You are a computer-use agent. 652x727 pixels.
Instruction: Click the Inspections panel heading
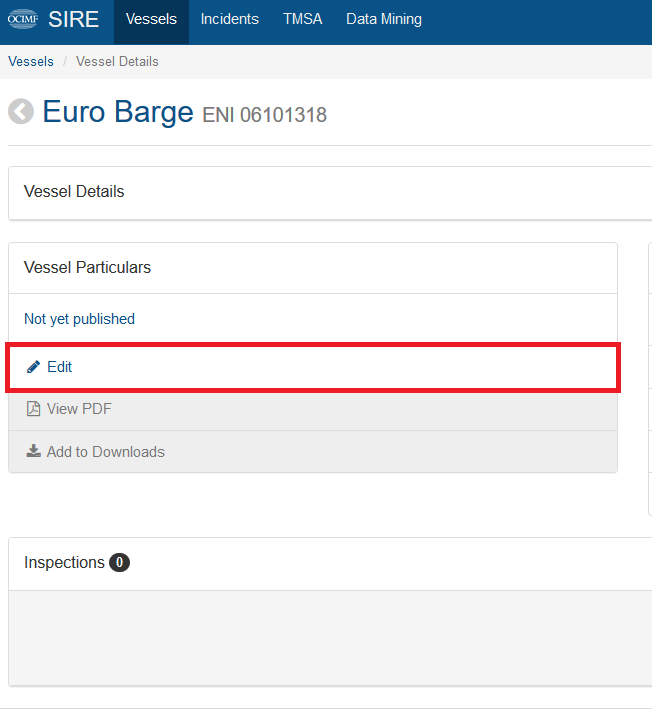(64, 562)
